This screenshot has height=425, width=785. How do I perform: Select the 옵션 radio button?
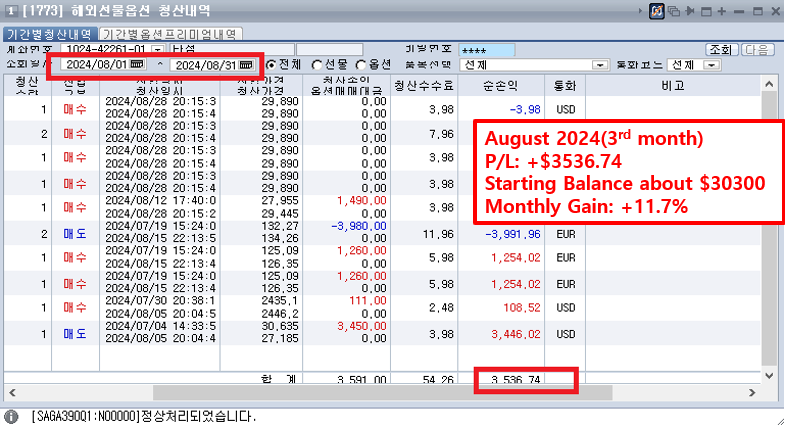[x=361, y=65]
